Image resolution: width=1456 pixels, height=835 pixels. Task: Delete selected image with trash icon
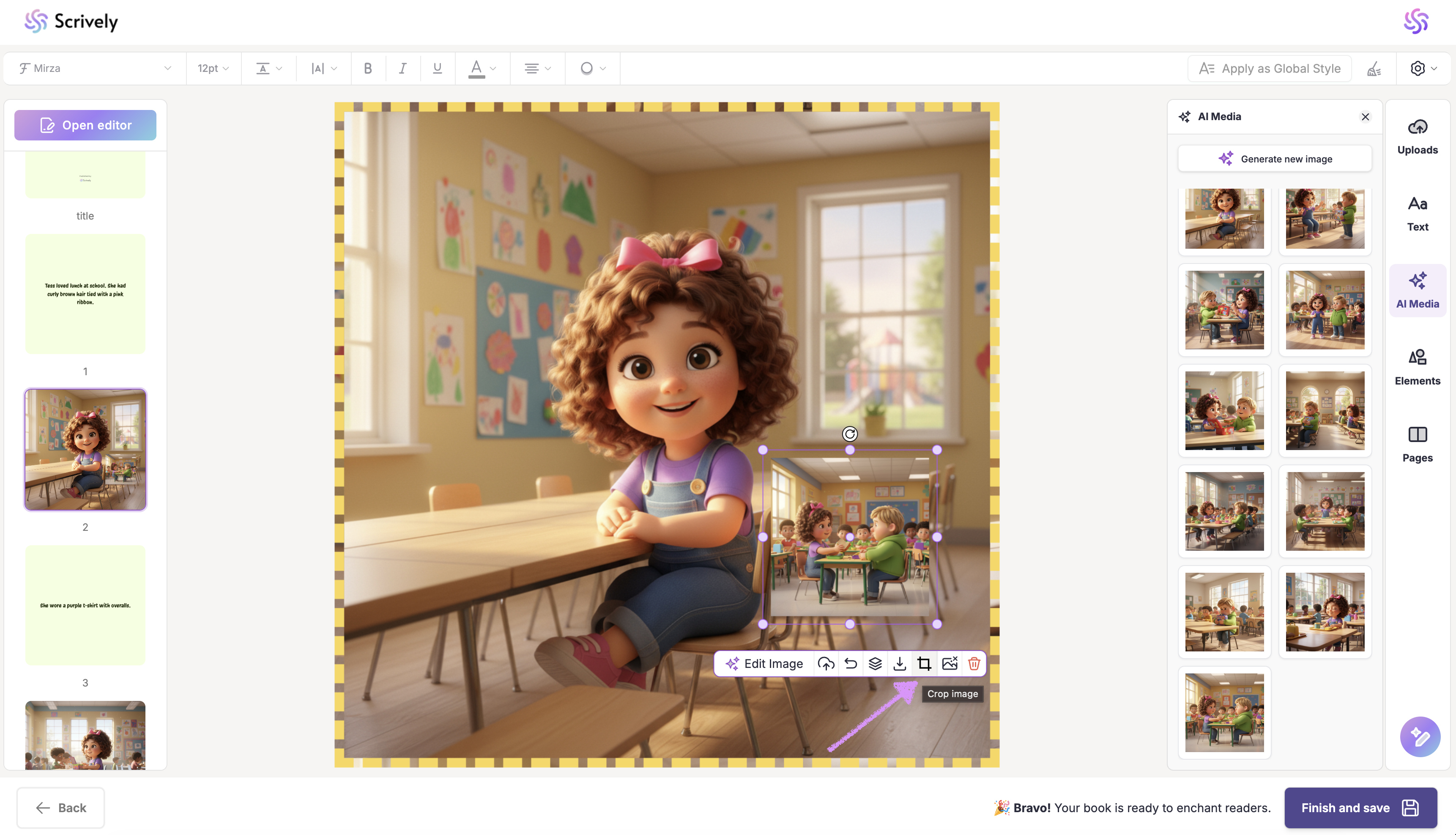(974, 664)
